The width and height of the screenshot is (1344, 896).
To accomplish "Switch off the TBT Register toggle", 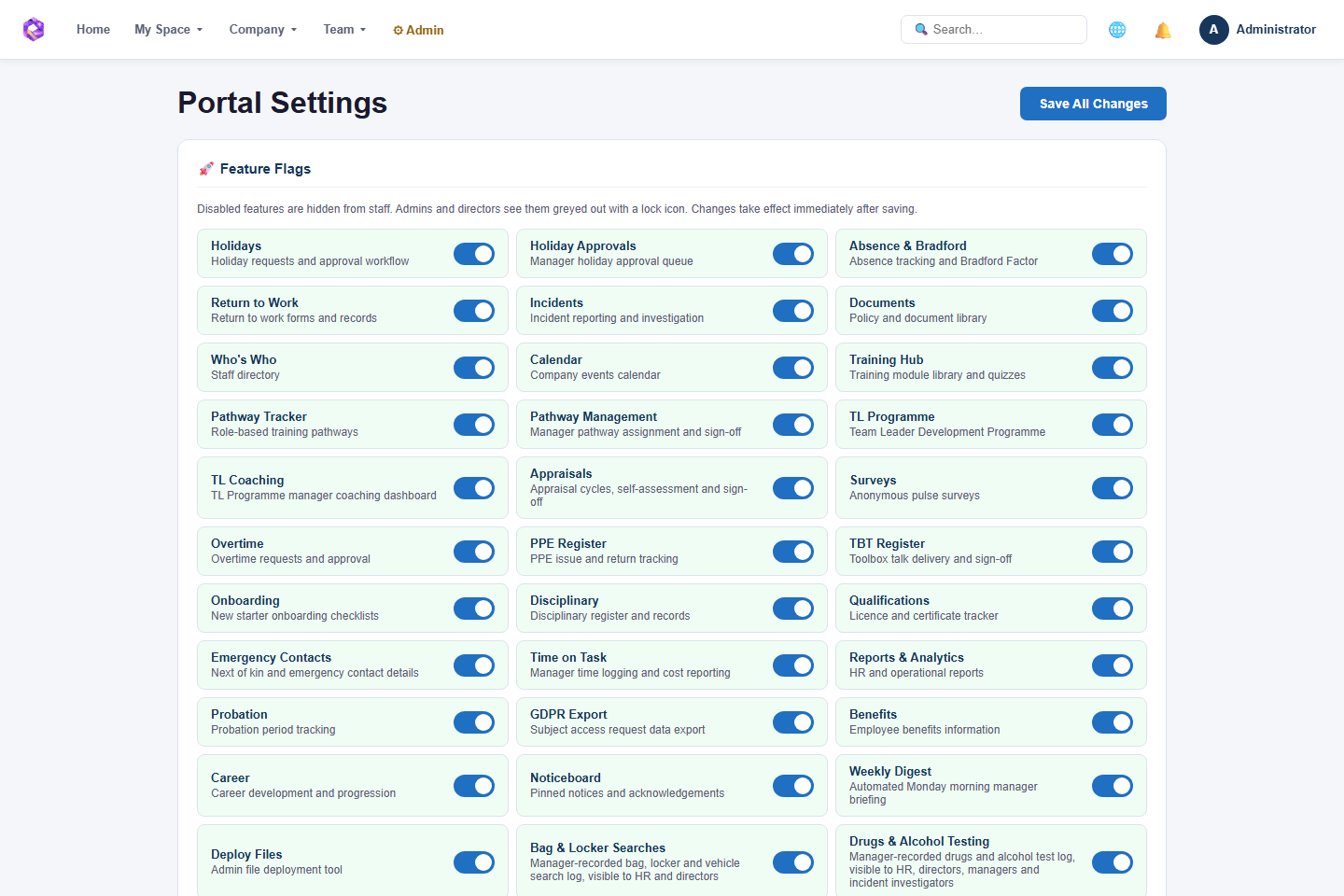I will tap(1113, 552).
